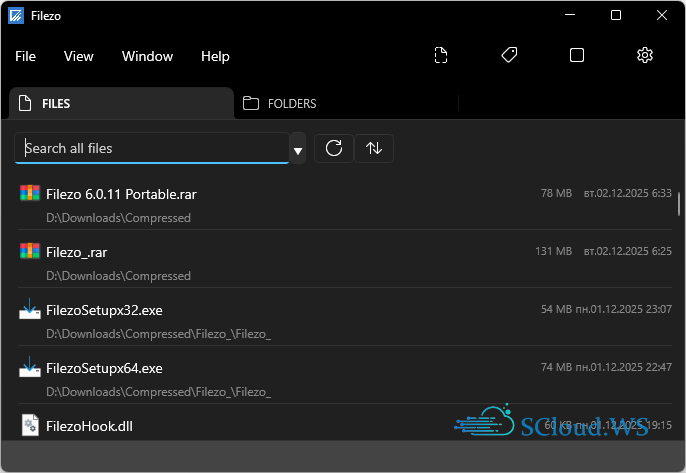The image size is (686, 473).
Task: Open the Help menu
Action: pyautogui.click(x=215, y=56)
